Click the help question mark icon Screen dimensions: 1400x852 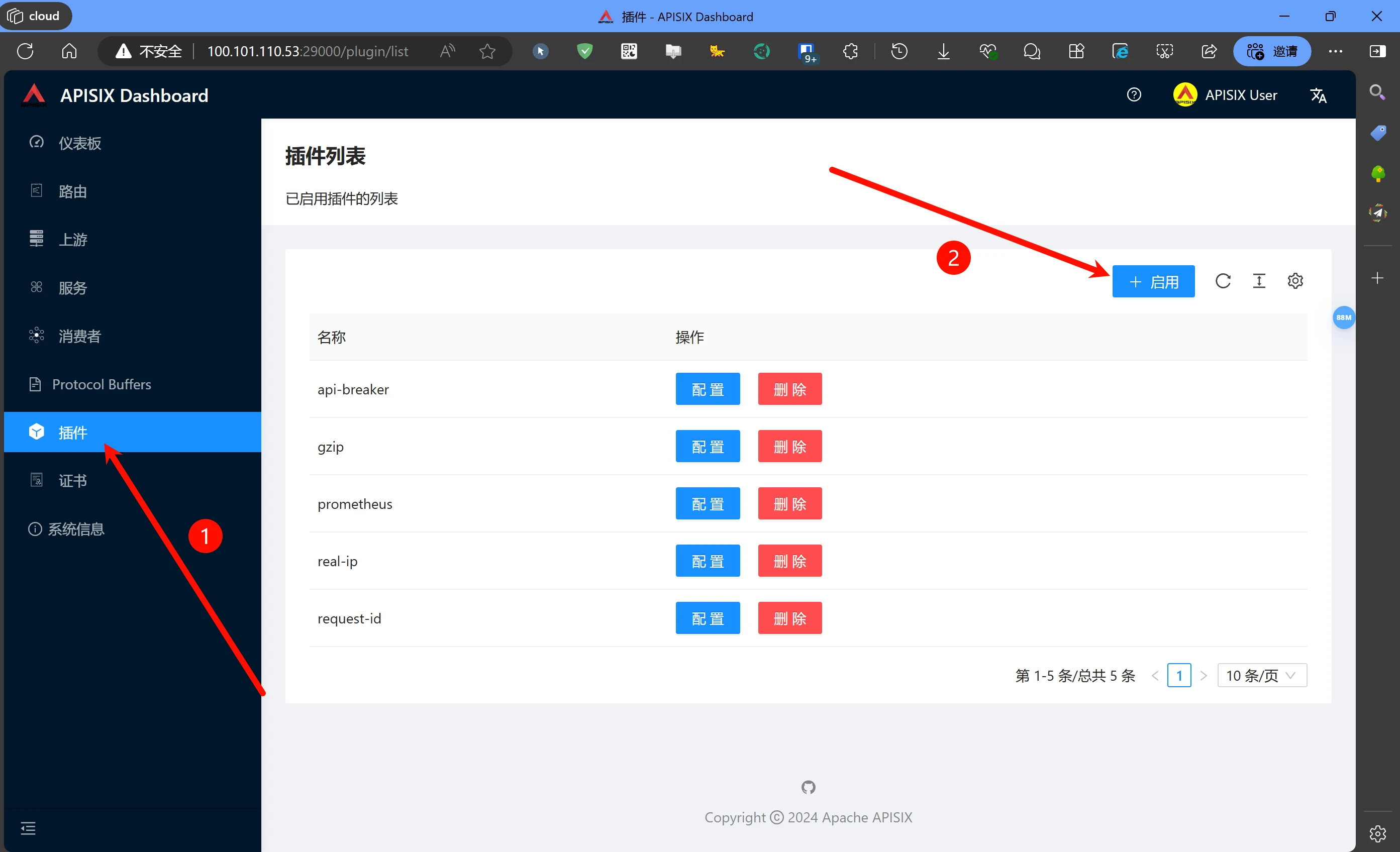pyautogui.click(x=1134, y=95)
